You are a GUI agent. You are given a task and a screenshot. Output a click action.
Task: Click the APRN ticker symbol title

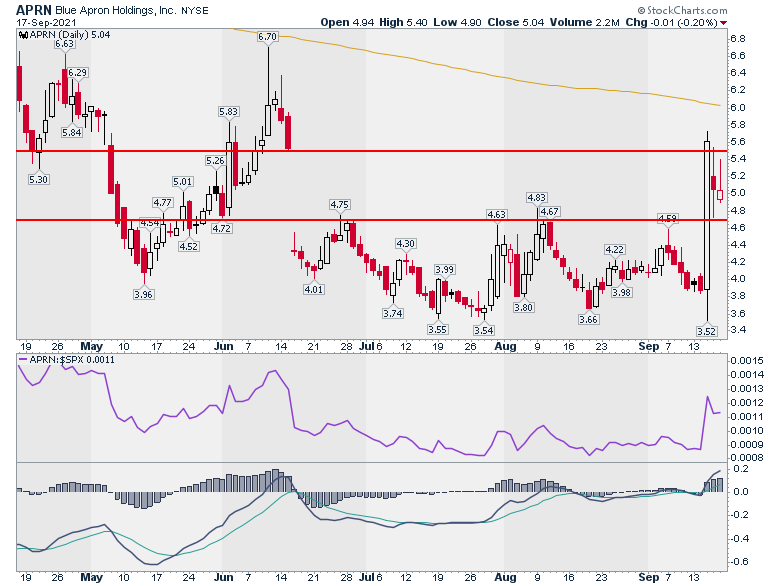click(x=33, y=10)
